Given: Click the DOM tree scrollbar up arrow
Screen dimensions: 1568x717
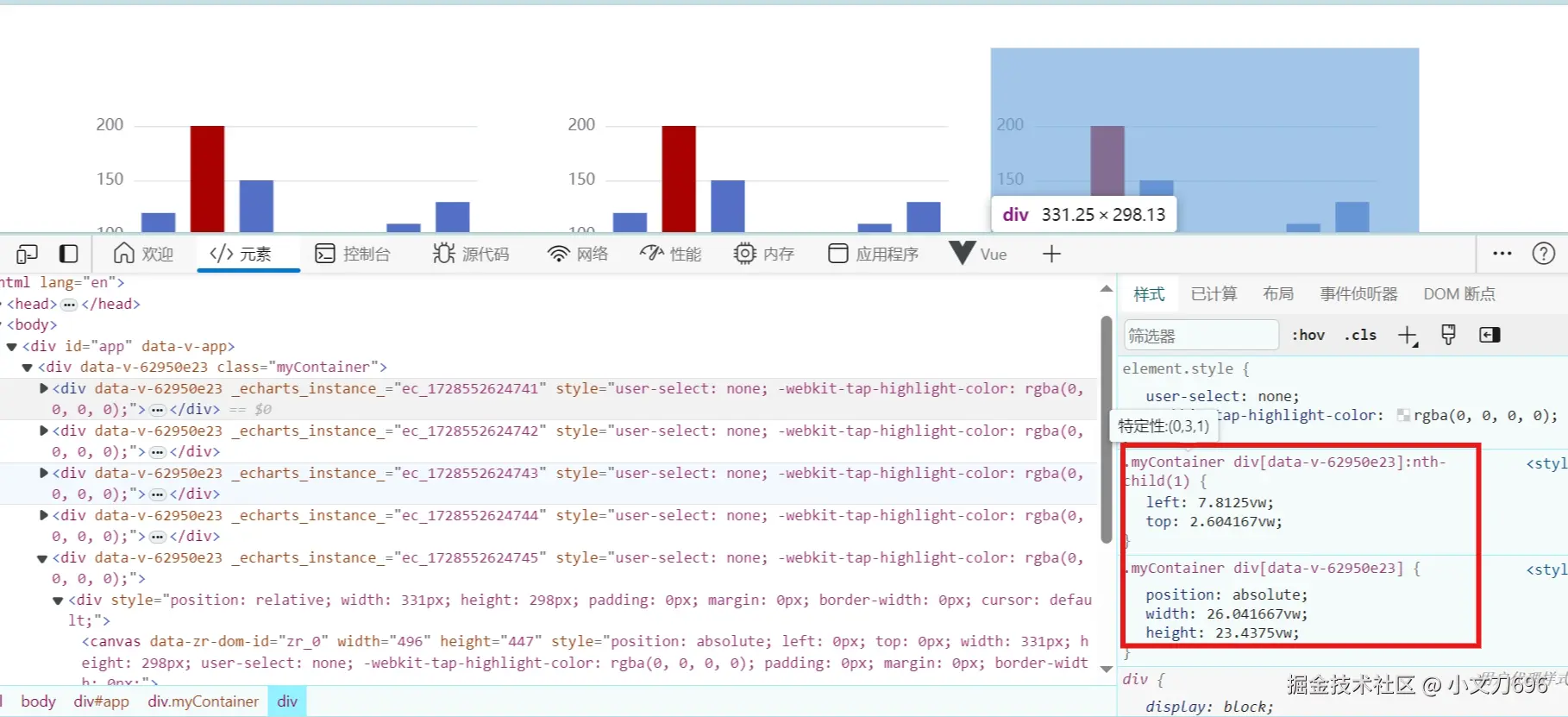Looking at the screenshot, I should [1107, 289].
